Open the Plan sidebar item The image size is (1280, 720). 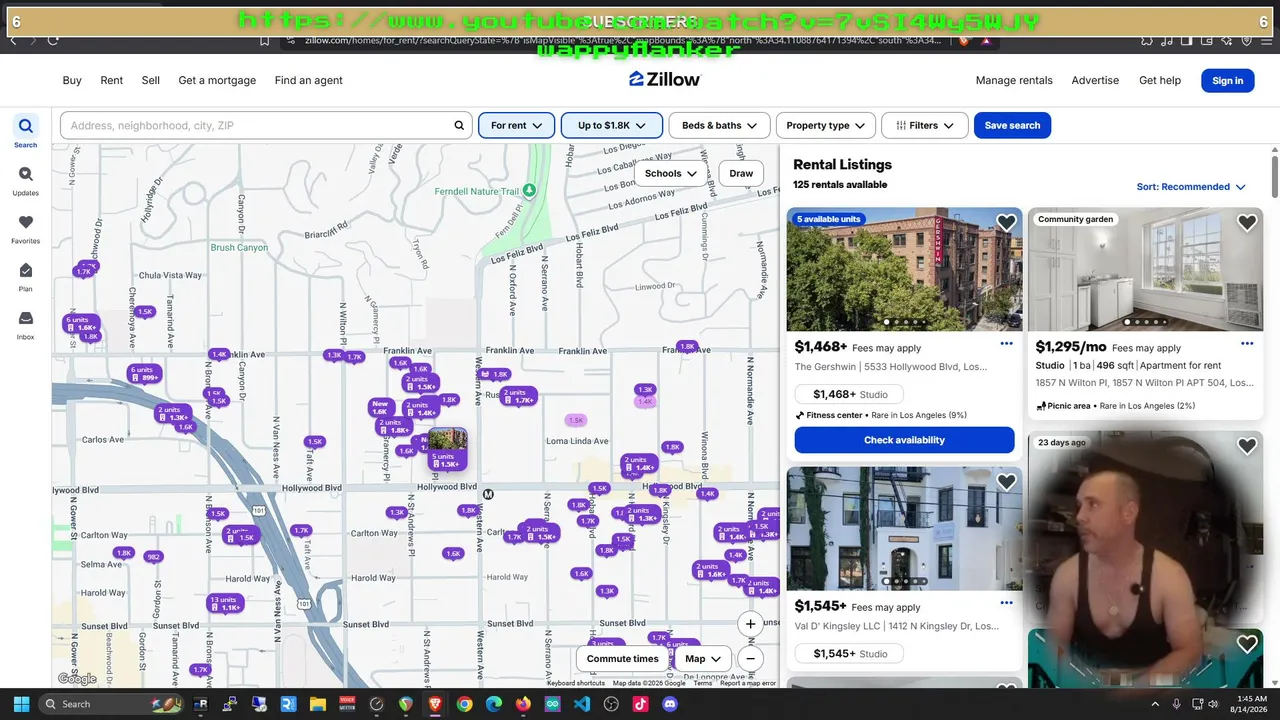pos(26,276)
